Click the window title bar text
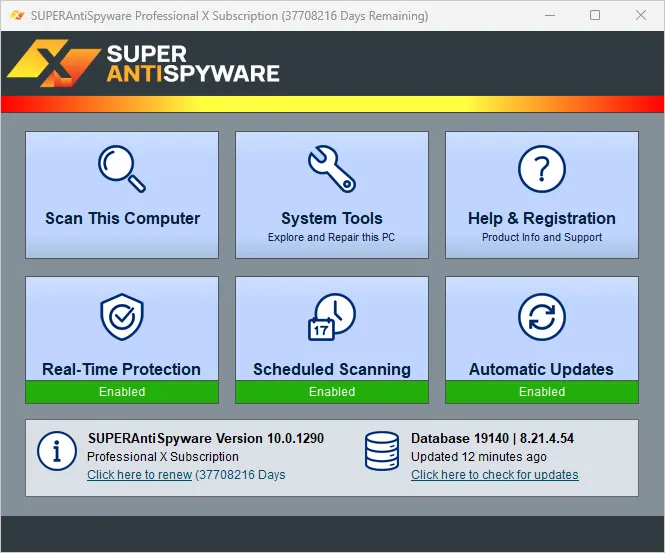Viewport: 665px width, 553px height. (x=229, y=16)
